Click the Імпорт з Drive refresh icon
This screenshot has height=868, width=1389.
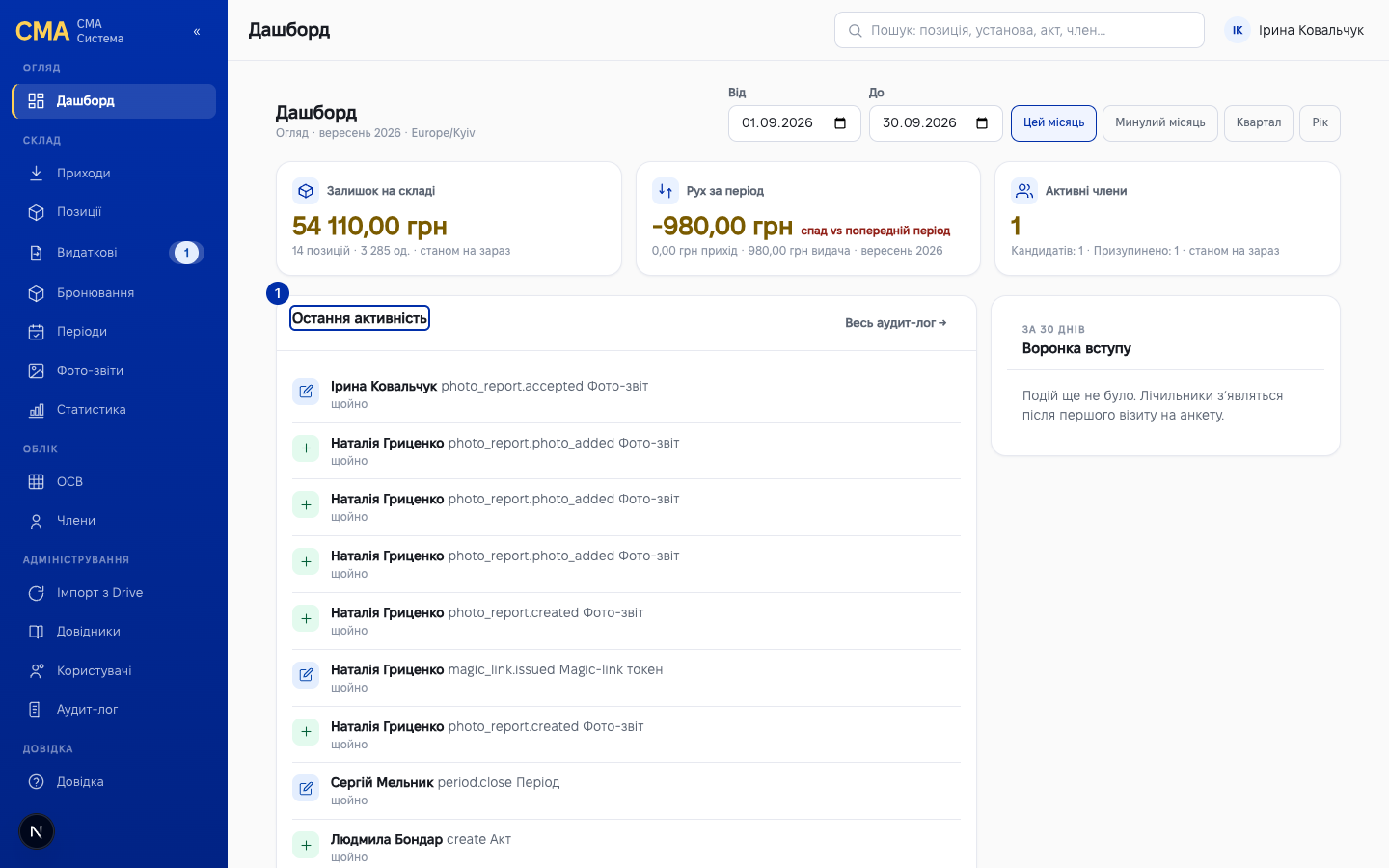[36, 593]
